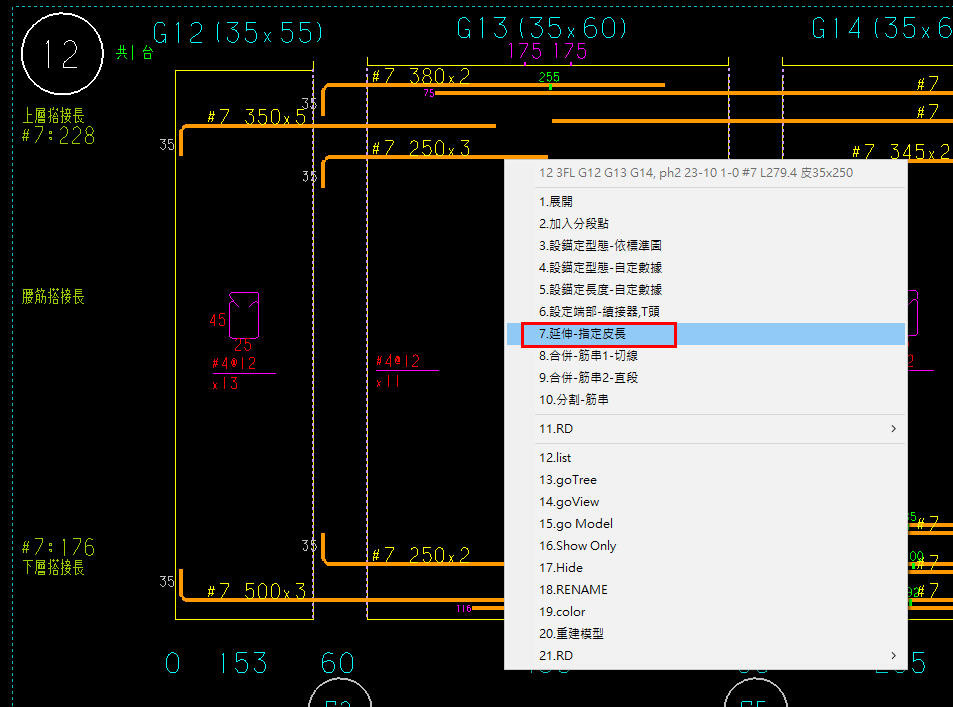Select 9.合併-筋串2-直段

coord(706,378)
